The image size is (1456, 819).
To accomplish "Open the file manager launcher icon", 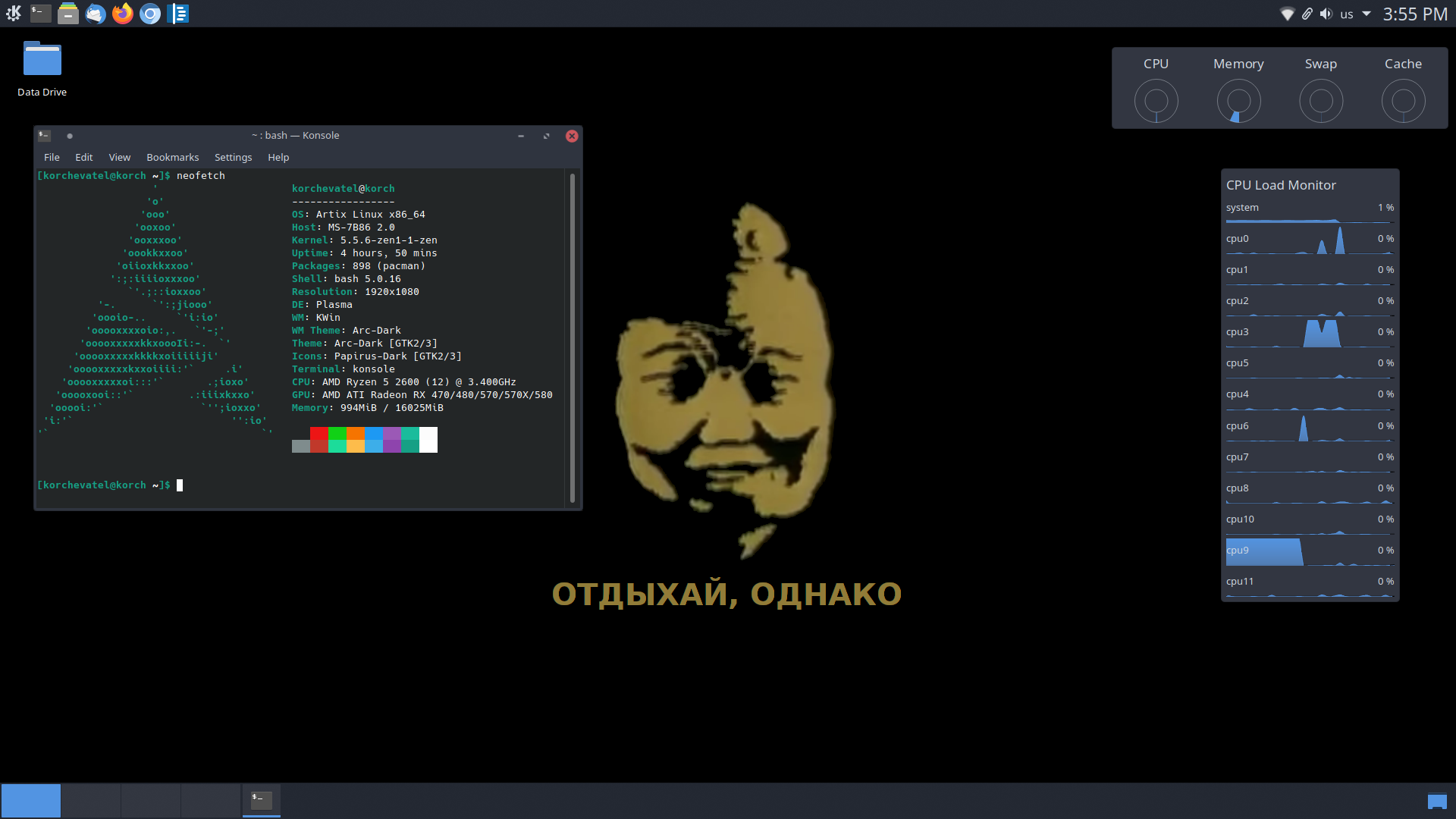I will tap(68, 14).
